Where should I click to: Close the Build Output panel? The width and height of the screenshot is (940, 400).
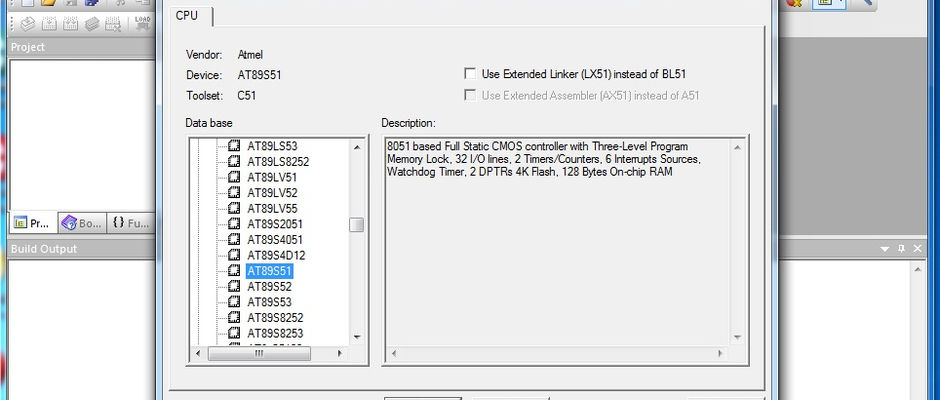coord(917,248)
